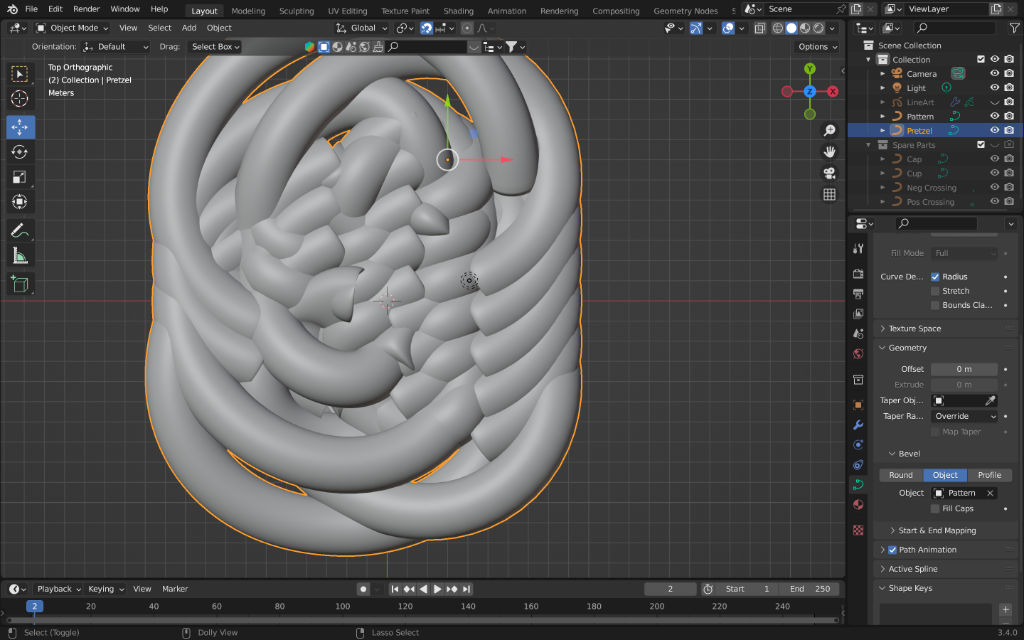This screenshot has height=640, width=1024.
Task: Enable the Fill Caps checkbox
Action: [935, 509]
